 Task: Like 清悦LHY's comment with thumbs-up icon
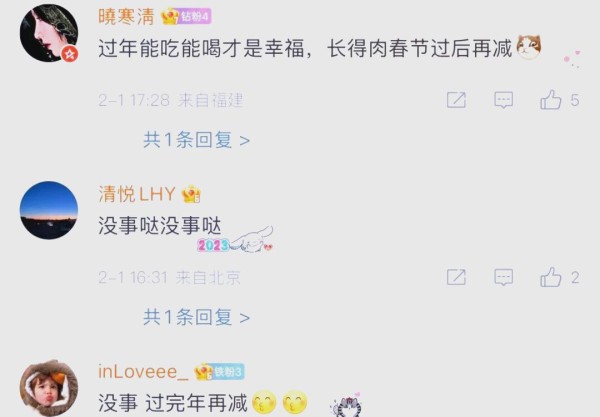tap(550, 277)
